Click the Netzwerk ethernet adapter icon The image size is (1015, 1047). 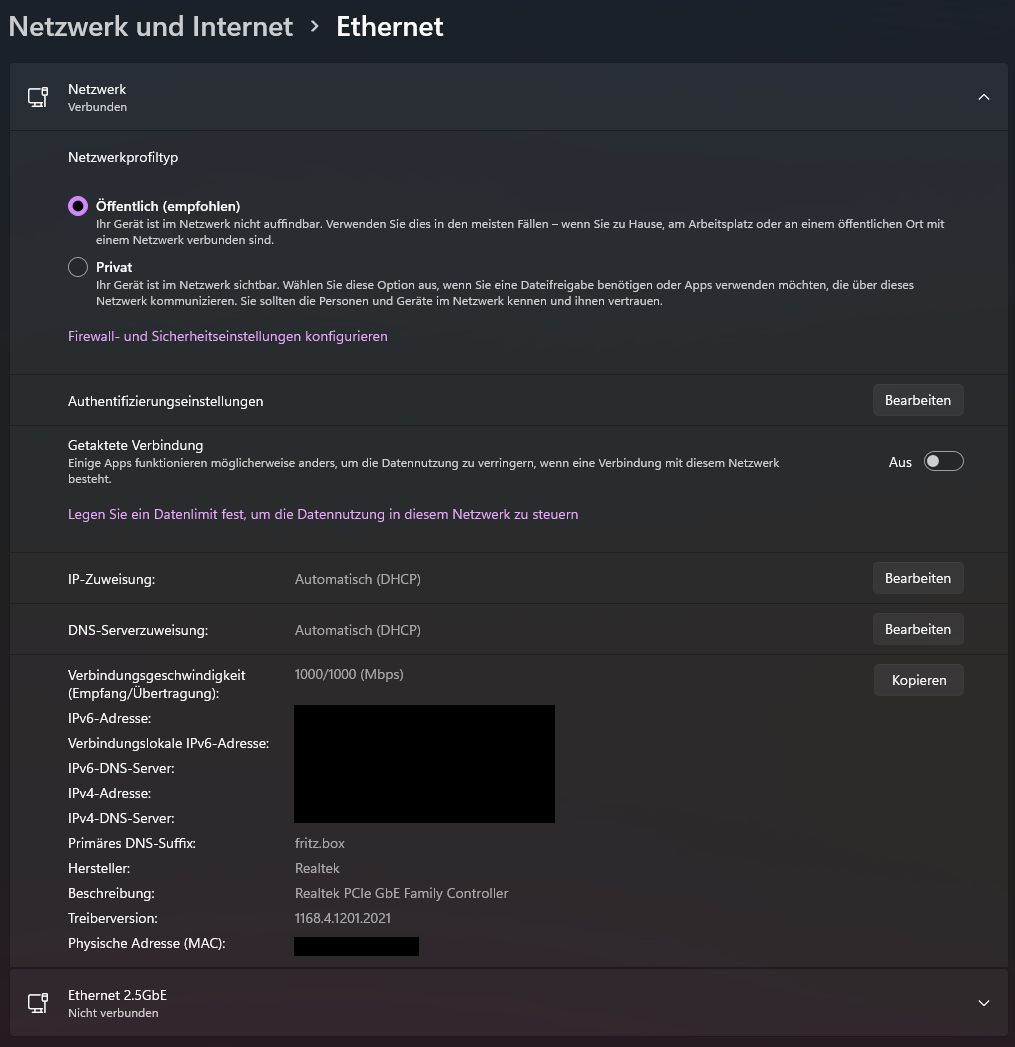tap(38, 97)
